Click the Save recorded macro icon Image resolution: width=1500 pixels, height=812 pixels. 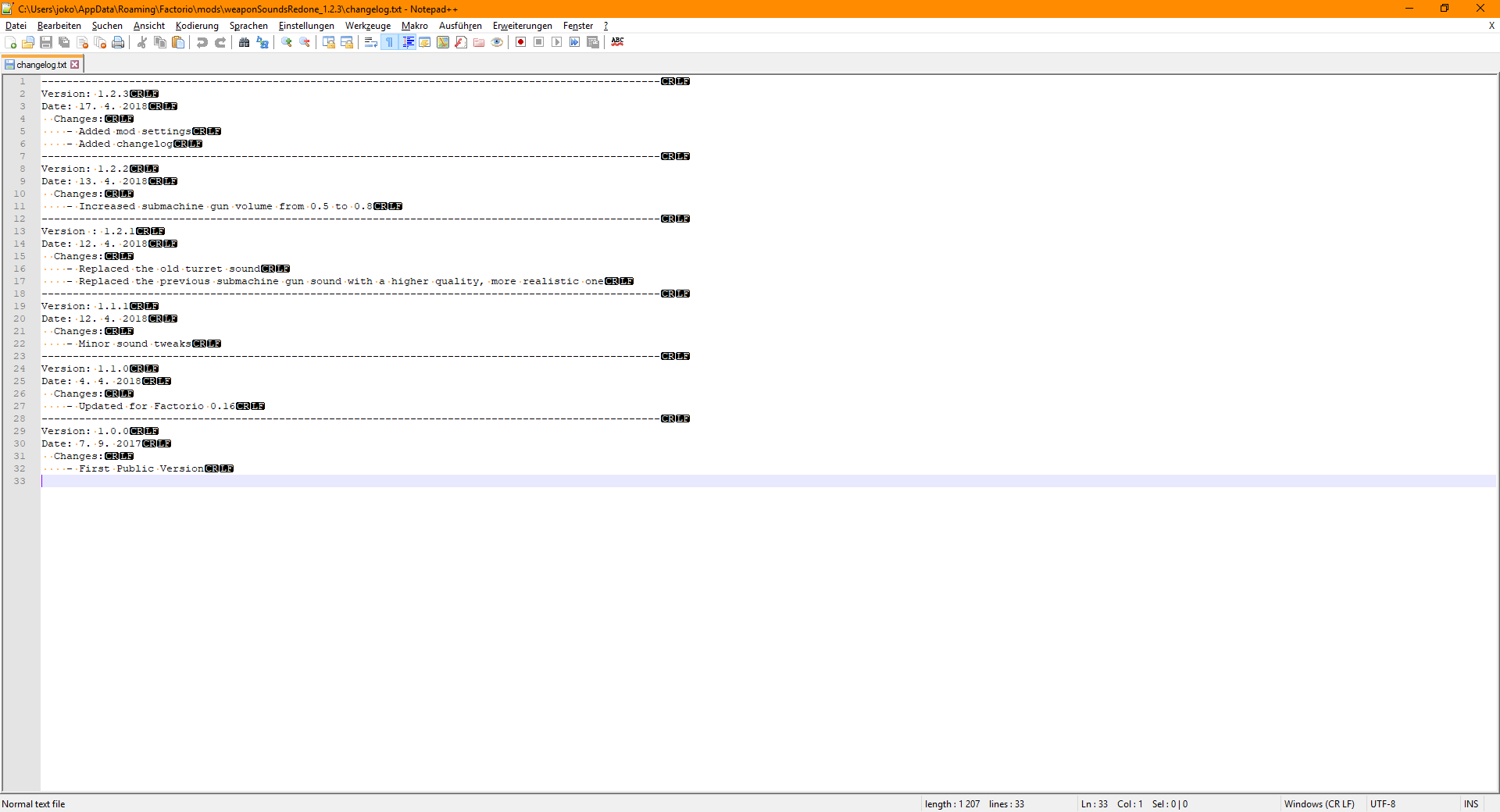tap(593, 42)
